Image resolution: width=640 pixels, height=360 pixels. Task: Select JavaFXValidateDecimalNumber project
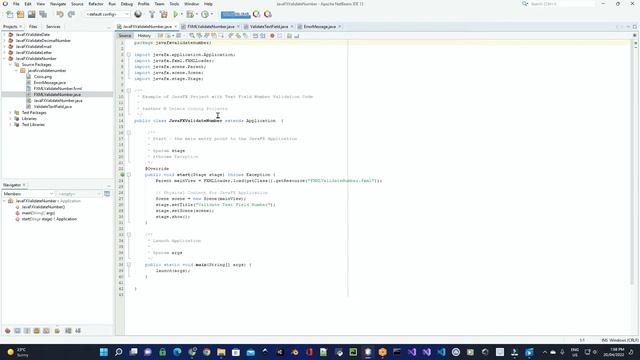43,40
